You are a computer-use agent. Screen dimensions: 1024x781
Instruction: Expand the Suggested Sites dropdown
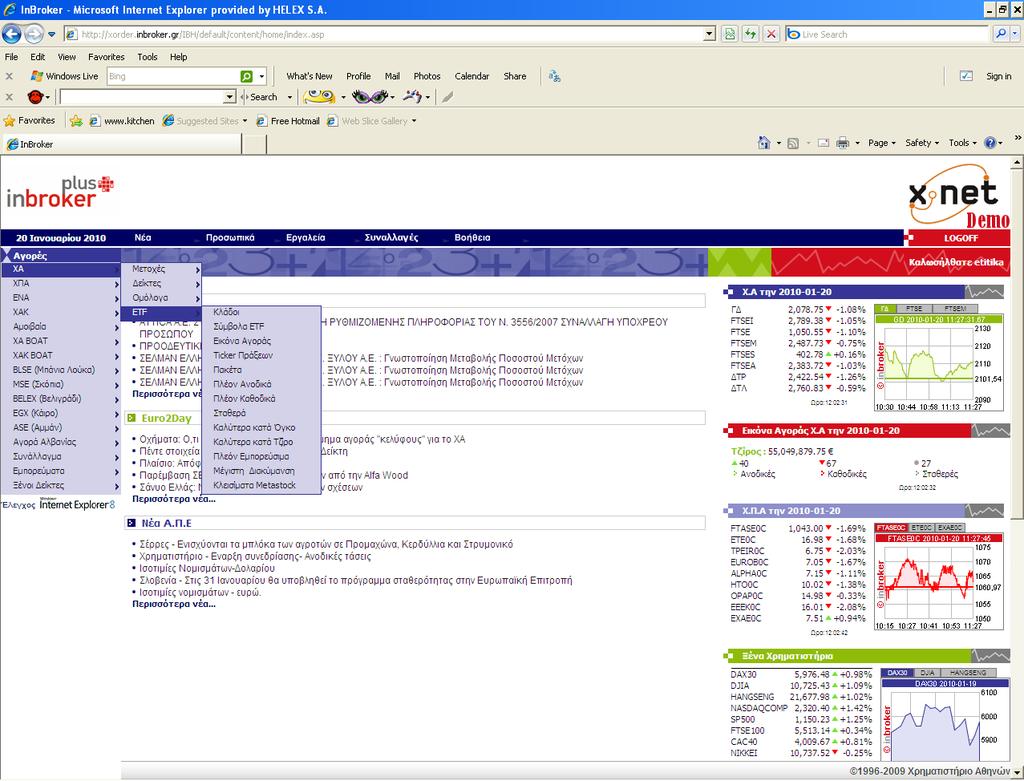click(x=245, y=121)
